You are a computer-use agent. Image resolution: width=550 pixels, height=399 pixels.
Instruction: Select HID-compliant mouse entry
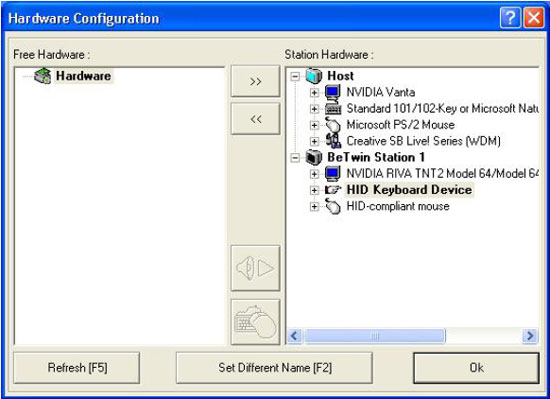tap(398, 206)
